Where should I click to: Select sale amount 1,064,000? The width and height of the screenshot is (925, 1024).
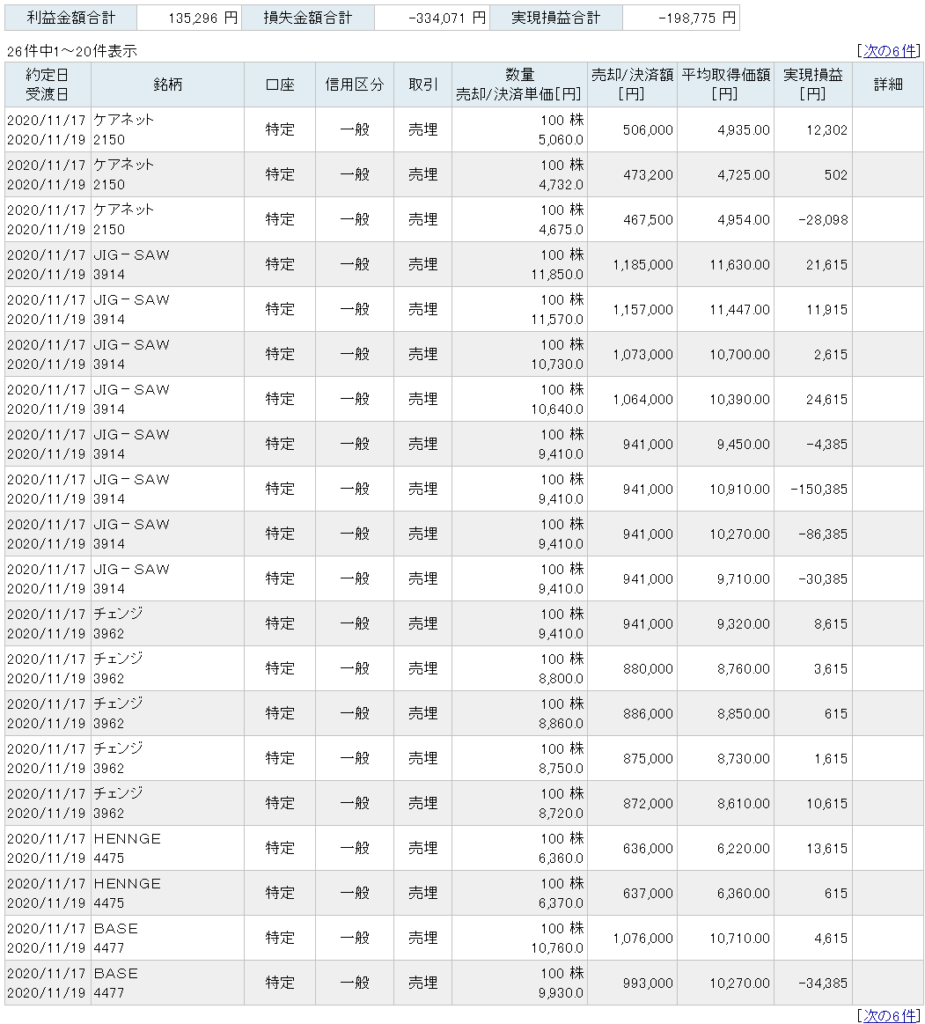coord(643,400)
